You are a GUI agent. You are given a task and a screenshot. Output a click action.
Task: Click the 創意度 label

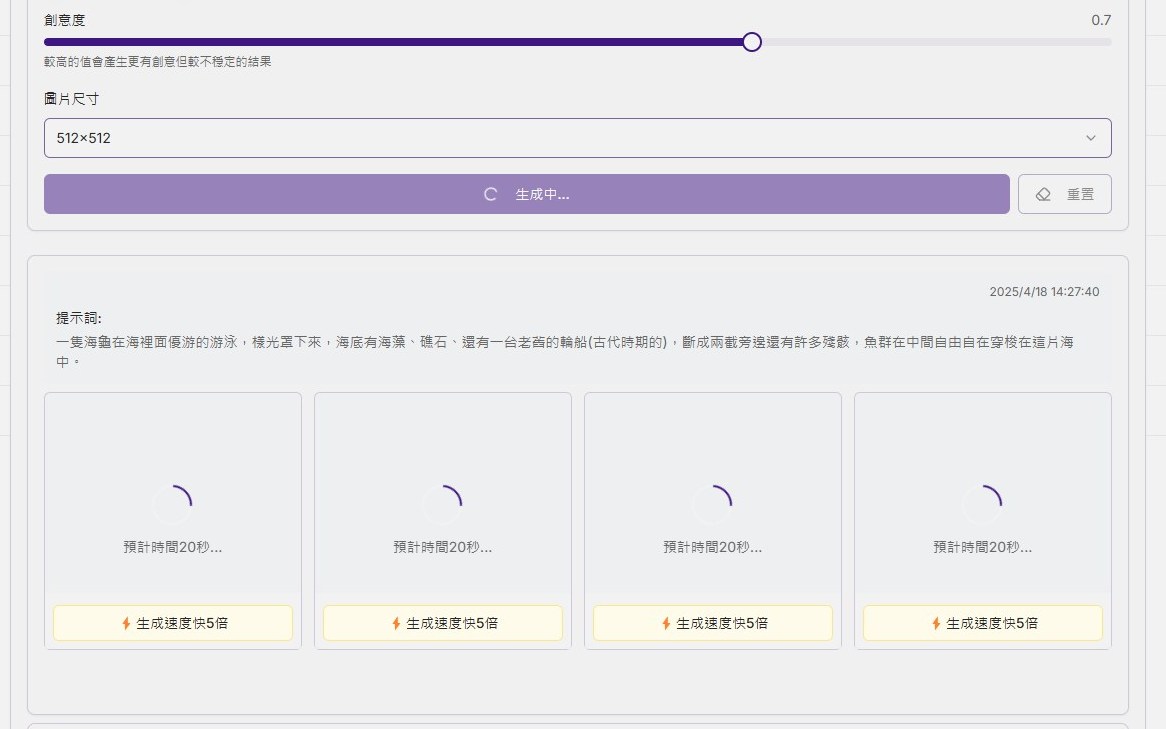pos(65,20)
